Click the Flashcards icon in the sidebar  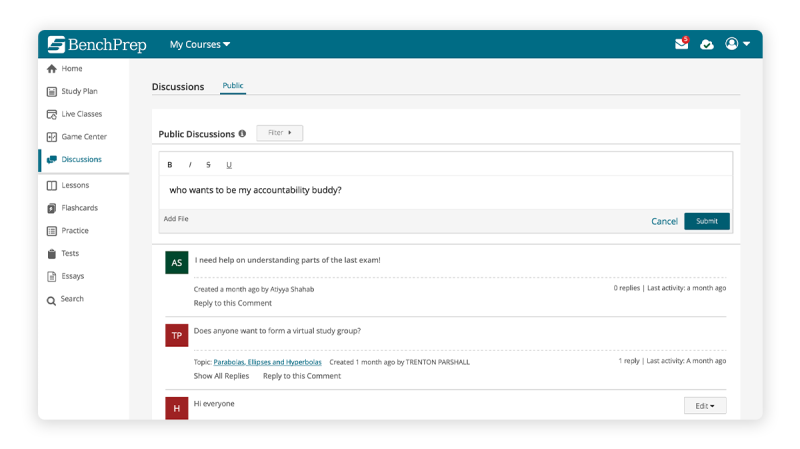coord(52,208)
